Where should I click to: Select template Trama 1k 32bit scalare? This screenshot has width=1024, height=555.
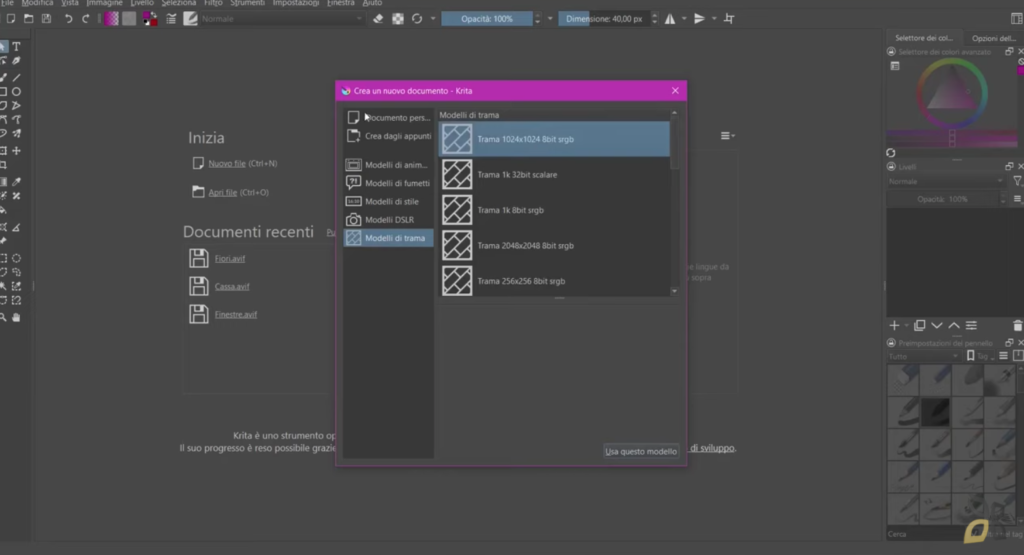click(x=554, y=174)
